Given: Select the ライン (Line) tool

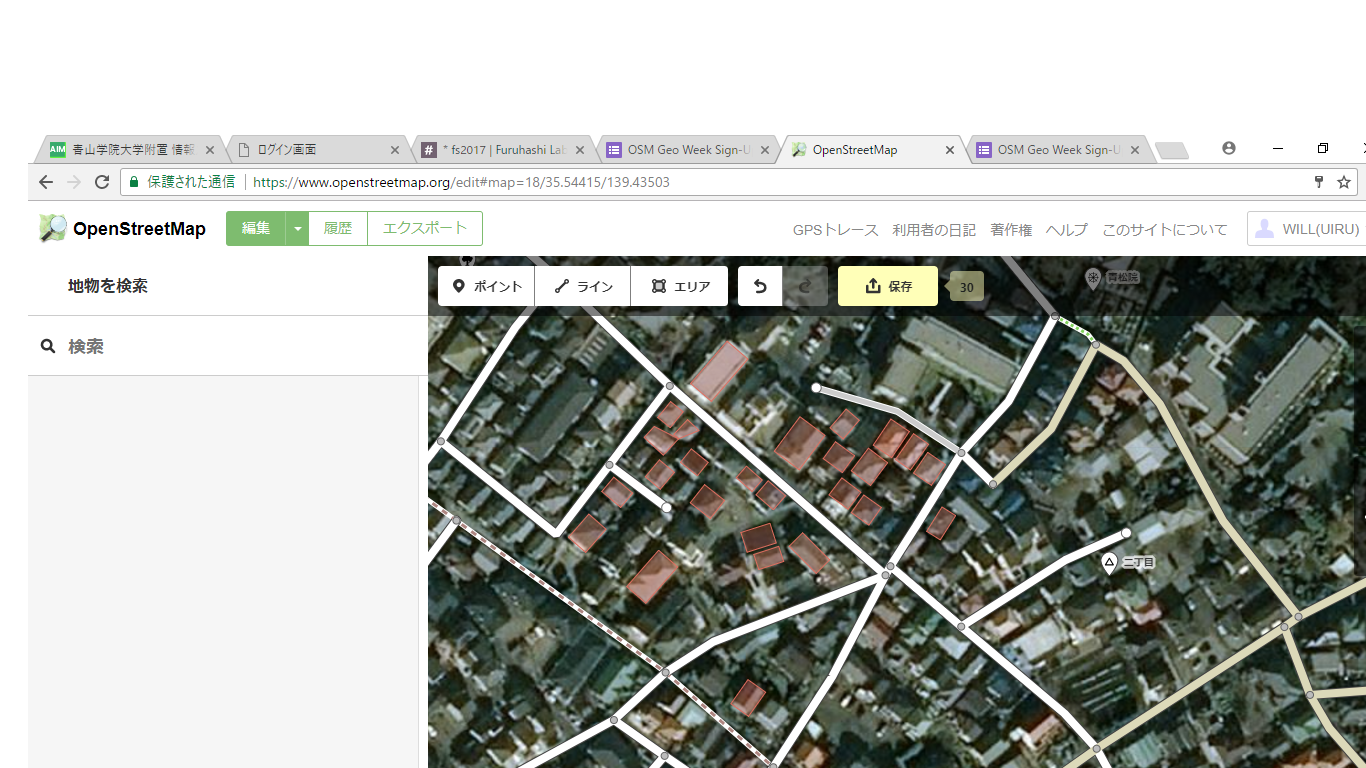Looking at the screenshot, I should click(x=583, y=286).
